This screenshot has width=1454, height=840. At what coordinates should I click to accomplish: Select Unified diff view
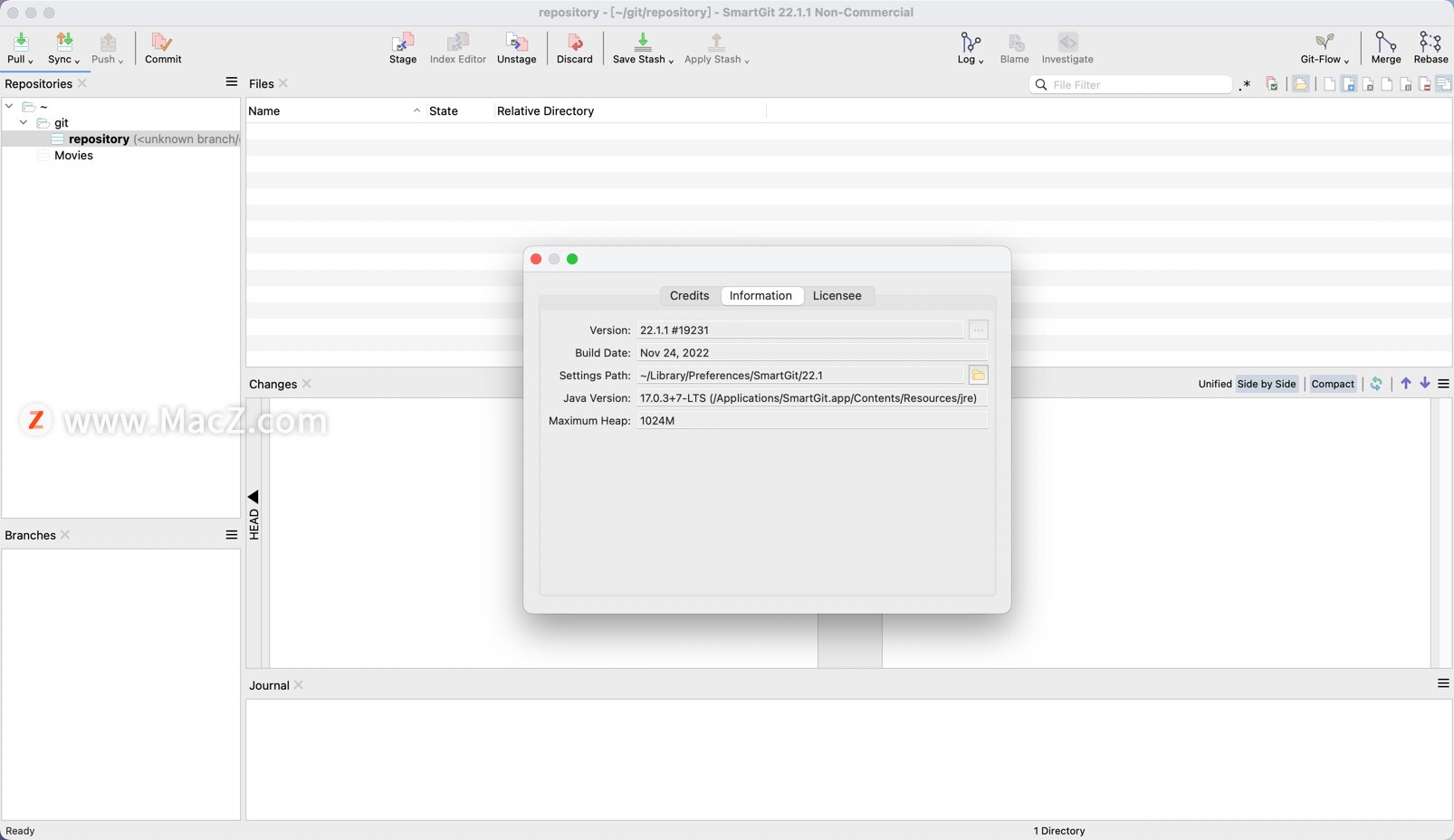coord(1215,384)
